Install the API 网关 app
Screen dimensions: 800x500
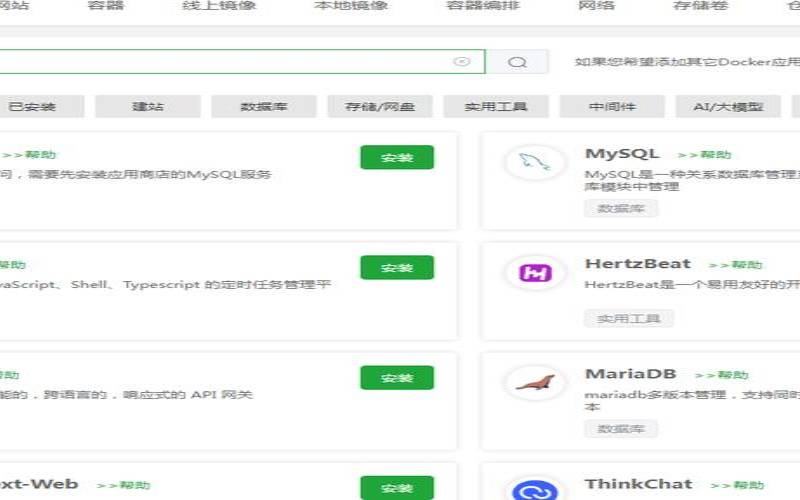[397, 378]
